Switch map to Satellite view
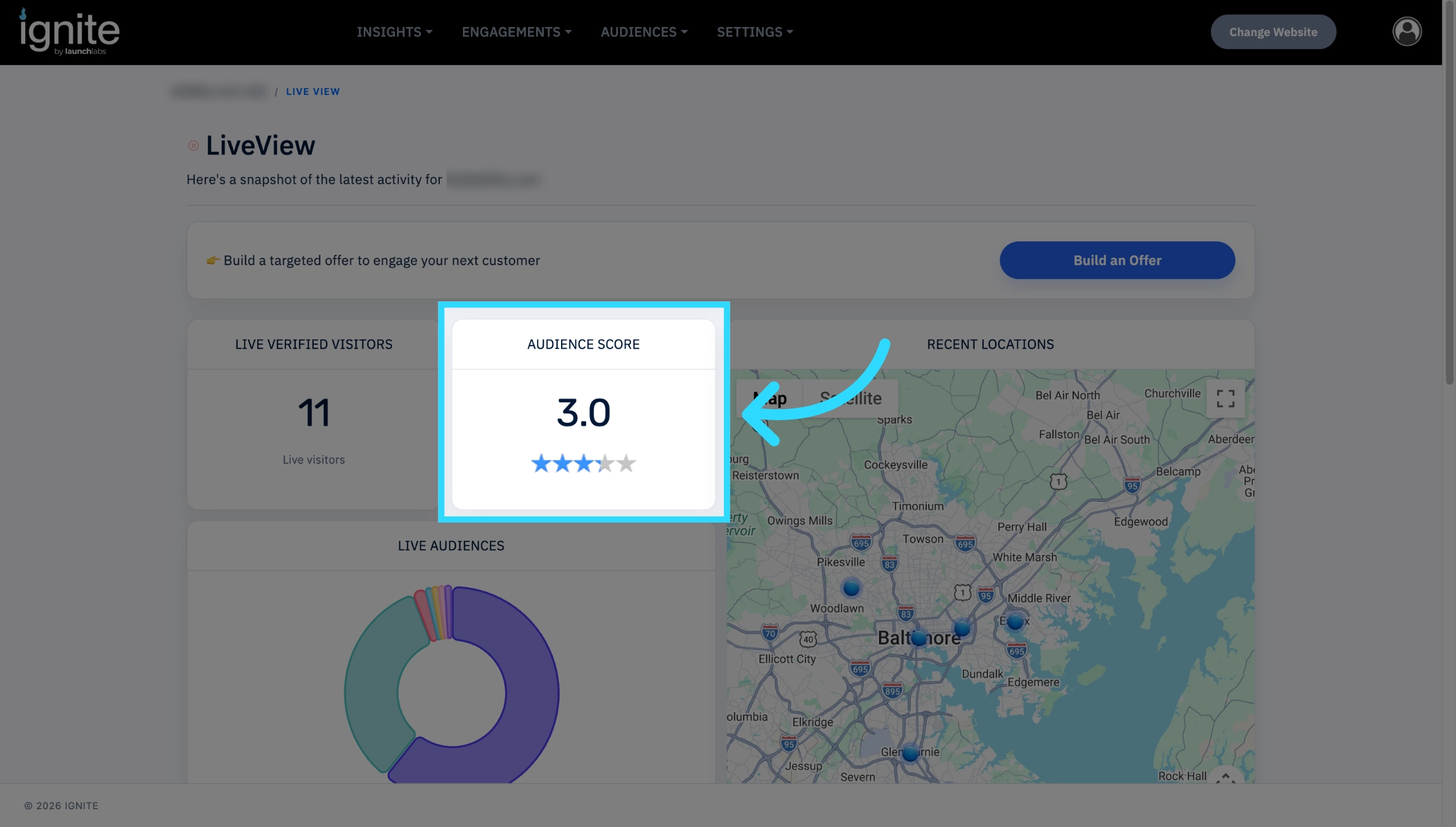 850,398
